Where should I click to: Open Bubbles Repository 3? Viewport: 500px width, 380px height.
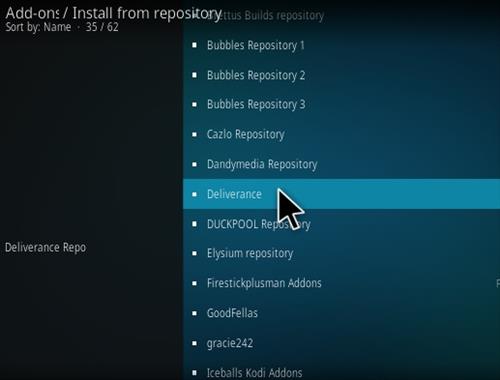(341, 105)
